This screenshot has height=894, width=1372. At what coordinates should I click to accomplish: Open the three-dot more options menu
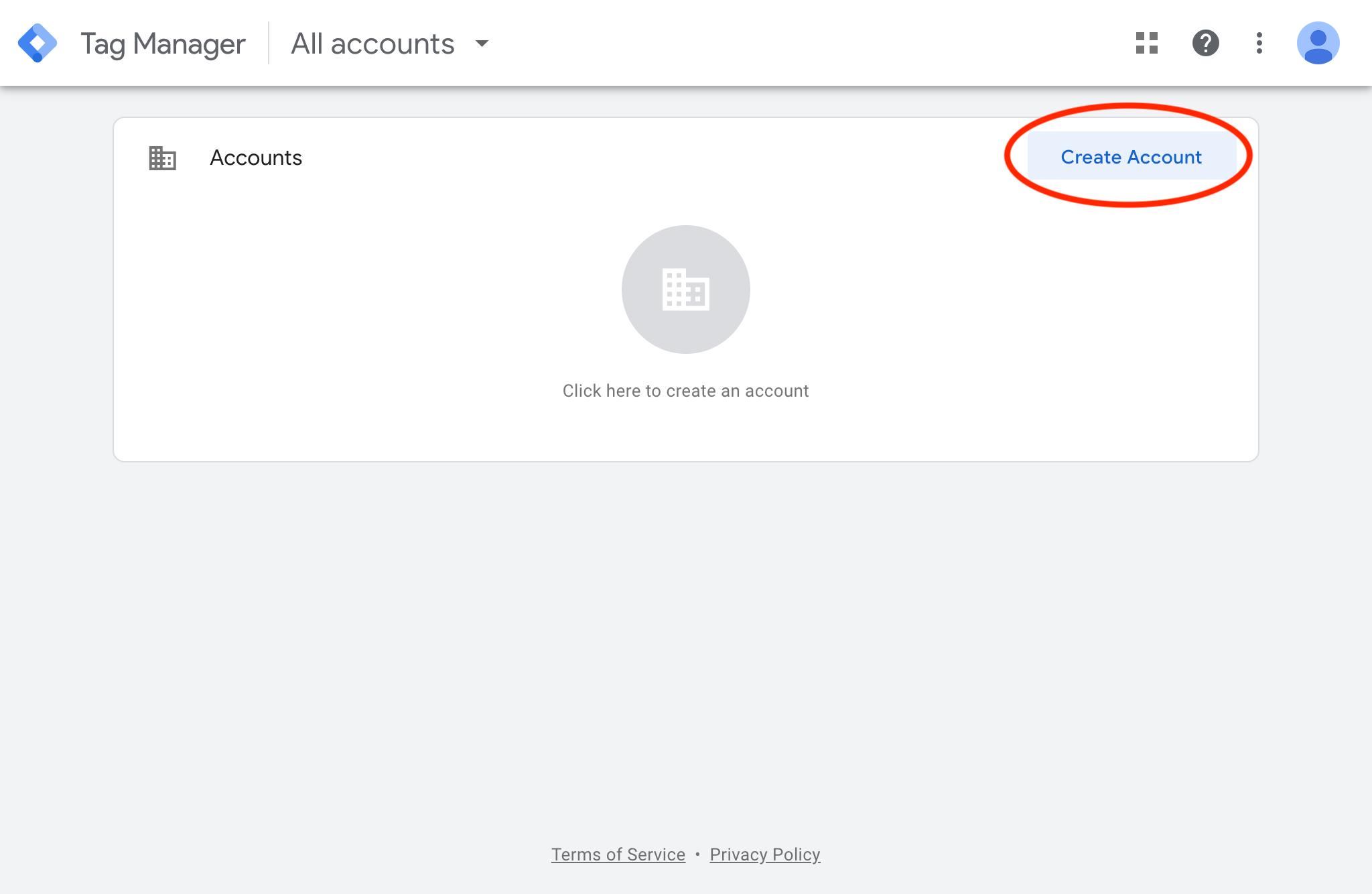pos(1259,44)
